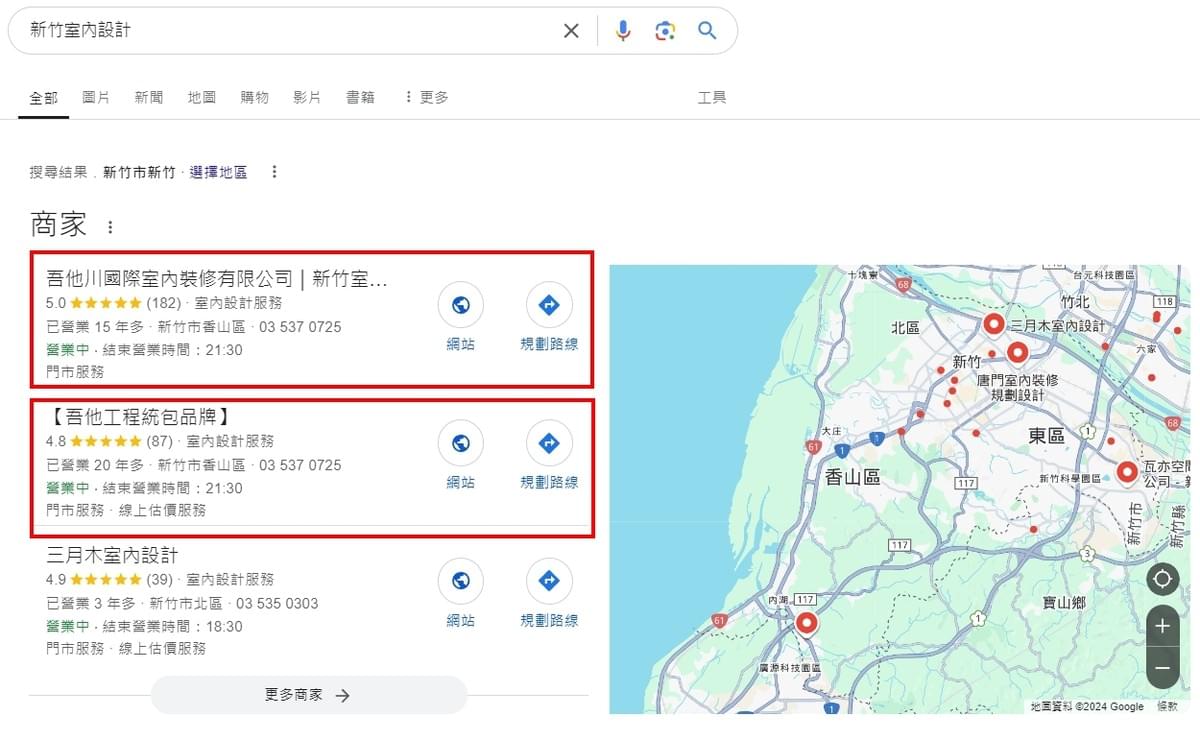Click the 選擇地區 link
This screenshot has width=1200, height=736.
pyautogui.click(x=218, y=172)
